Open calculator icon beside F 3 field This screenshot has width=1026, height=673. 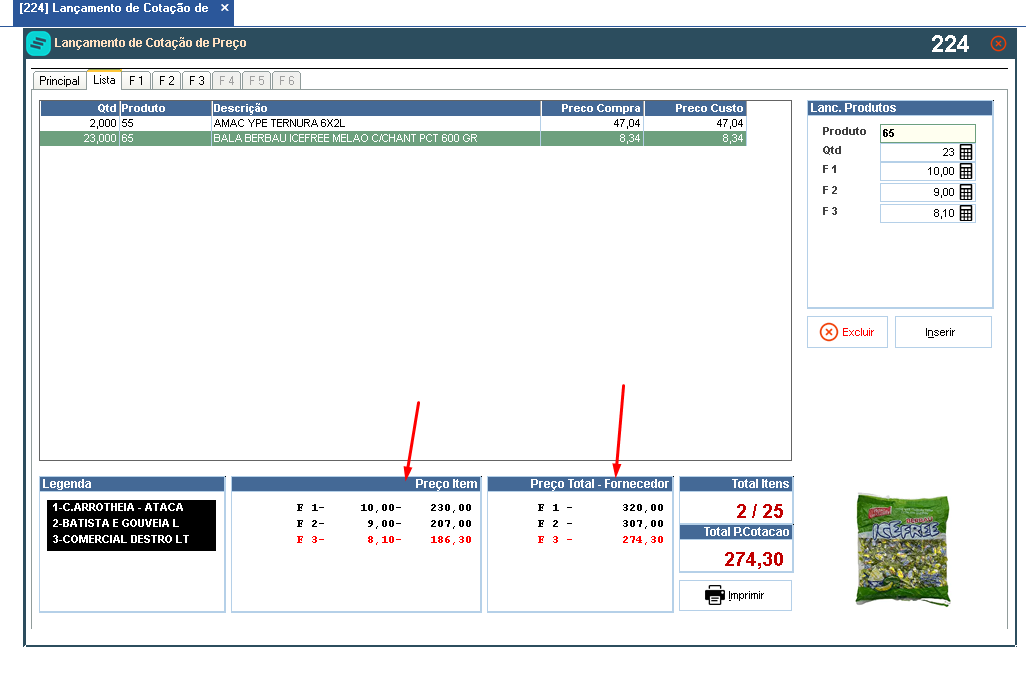coord(966,213)
